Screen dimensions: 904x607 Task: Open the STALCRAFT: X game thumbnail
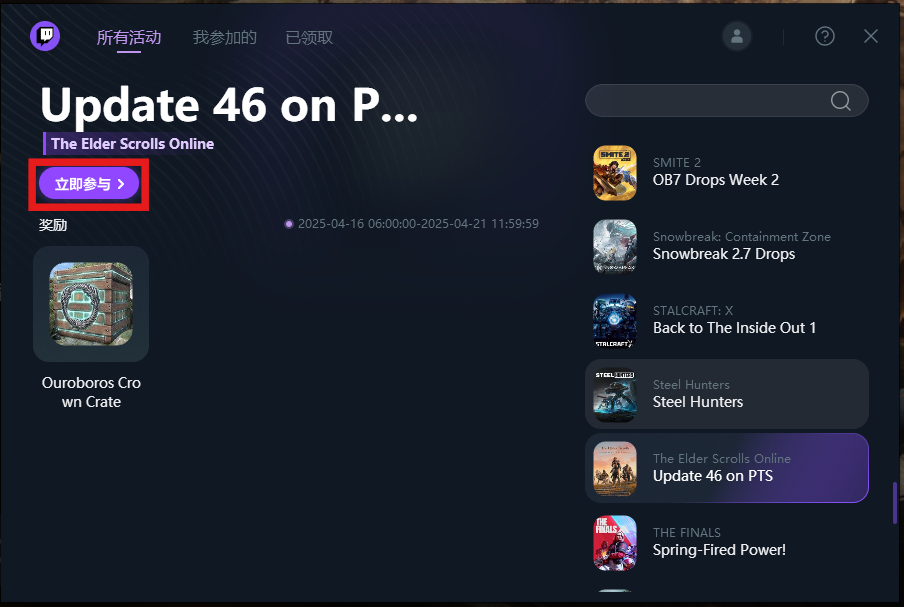point(615,321)
